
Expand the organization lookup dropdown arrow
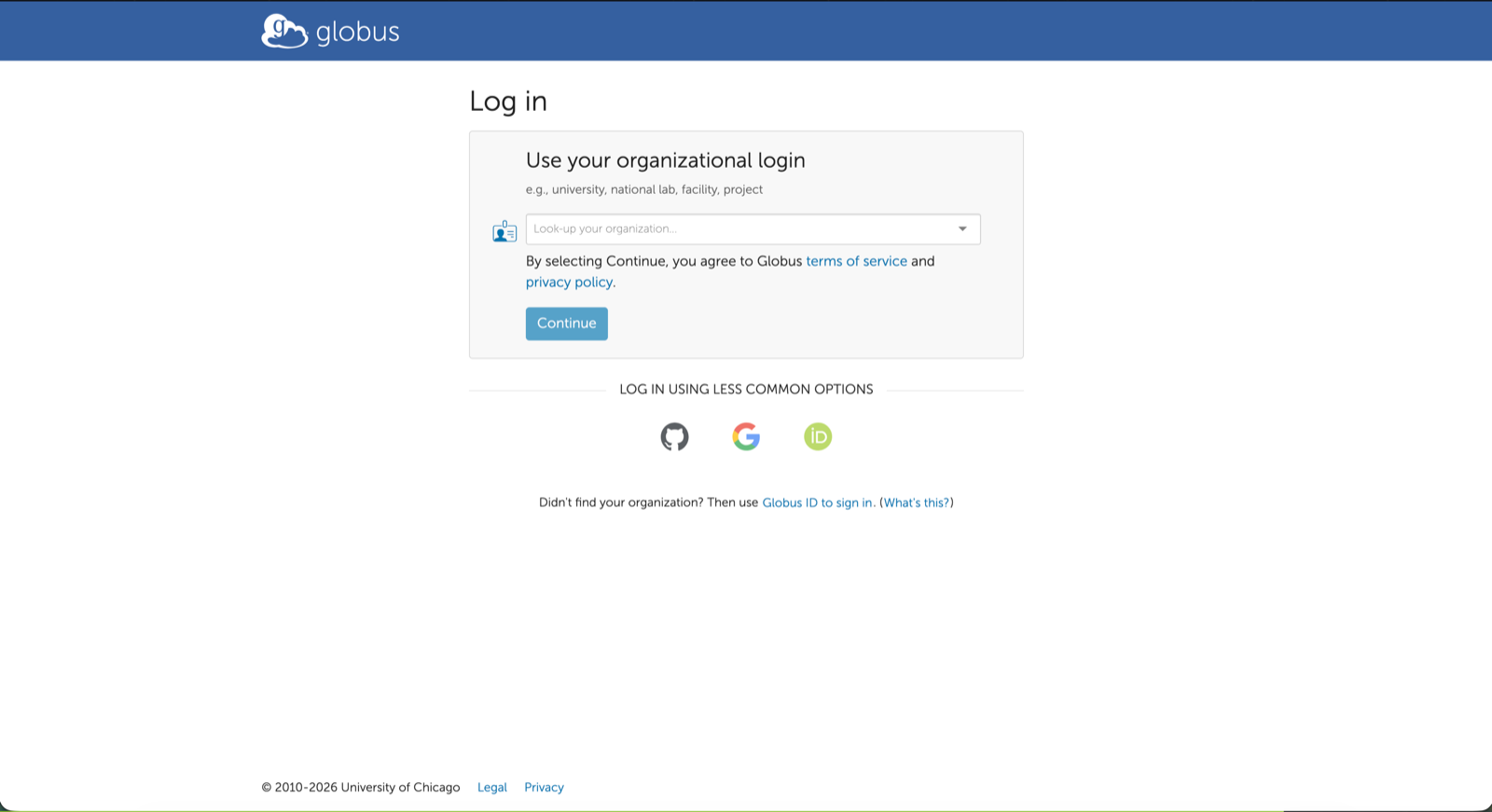[x=962, y=229]
